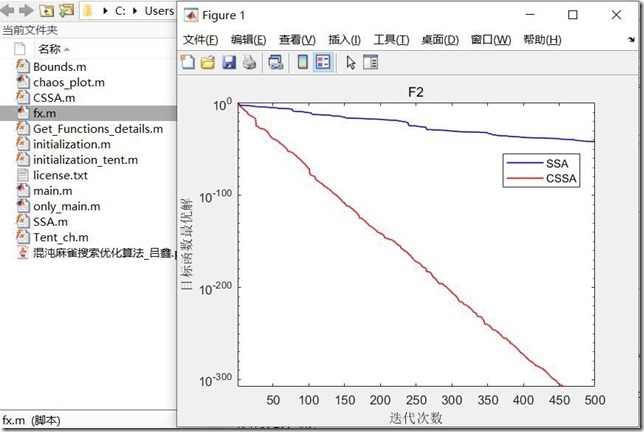Click the SSA legend label
The height and width of the screenshot is (432, 644).
click(x=557, y=163)
